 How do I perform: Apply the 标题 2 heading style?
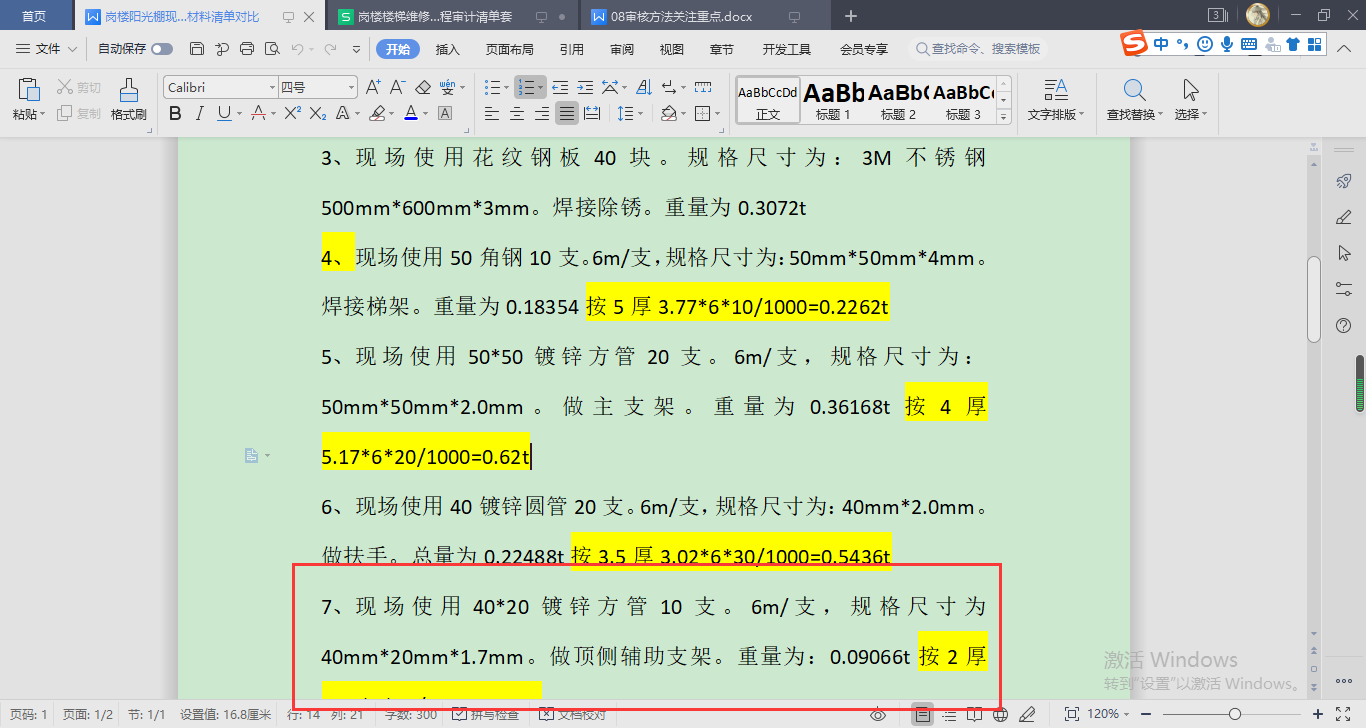point(898,100)
